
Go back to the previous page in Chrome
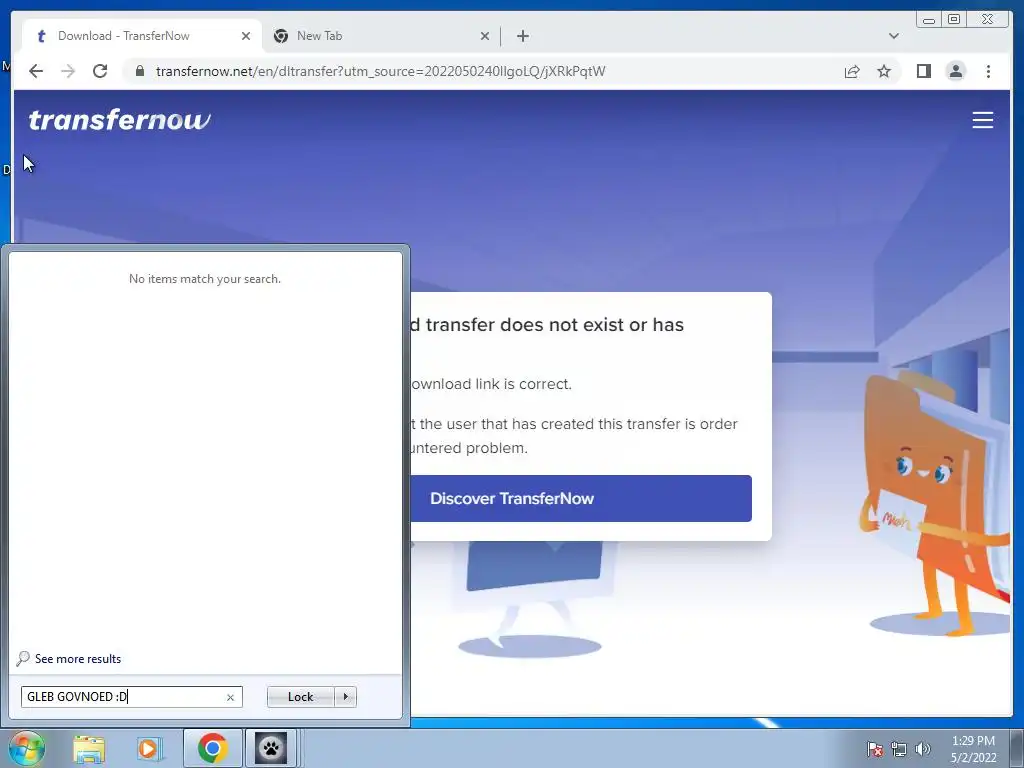coord(36,71)
